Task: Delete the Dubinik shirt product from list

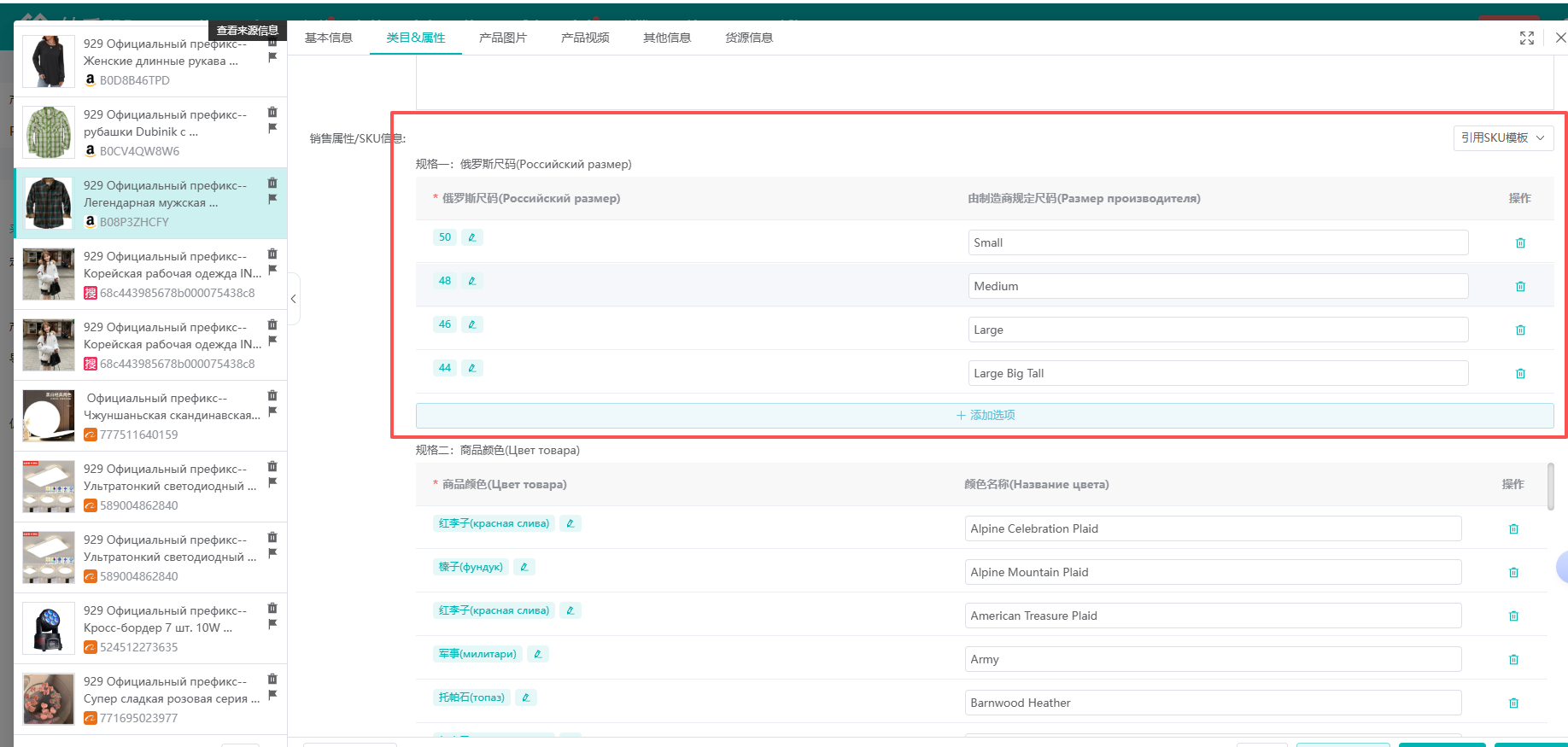Action: [272, 112]
